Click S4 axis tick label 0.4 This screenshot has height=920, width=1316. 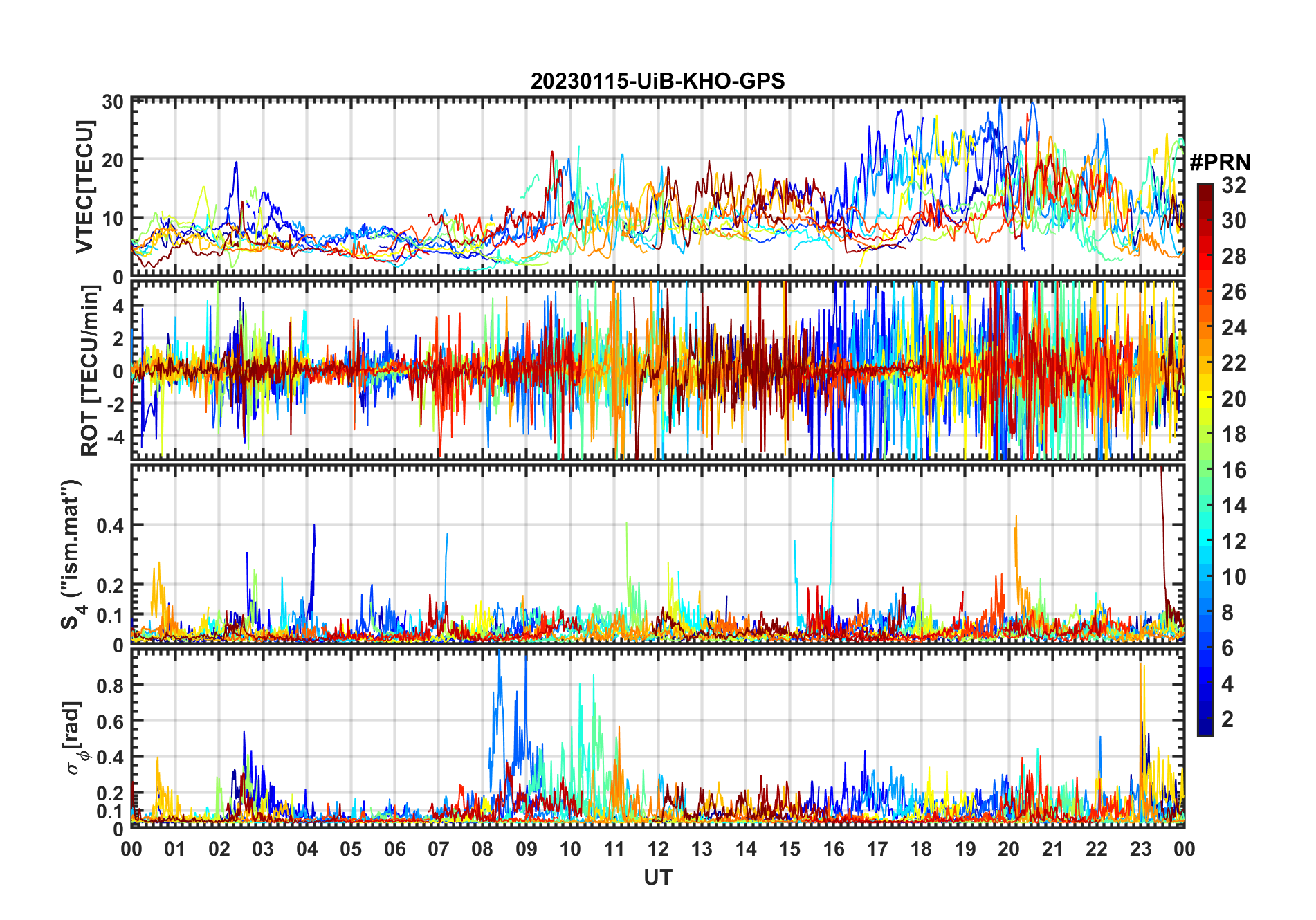pyautogui.click(x=110, y=526)
